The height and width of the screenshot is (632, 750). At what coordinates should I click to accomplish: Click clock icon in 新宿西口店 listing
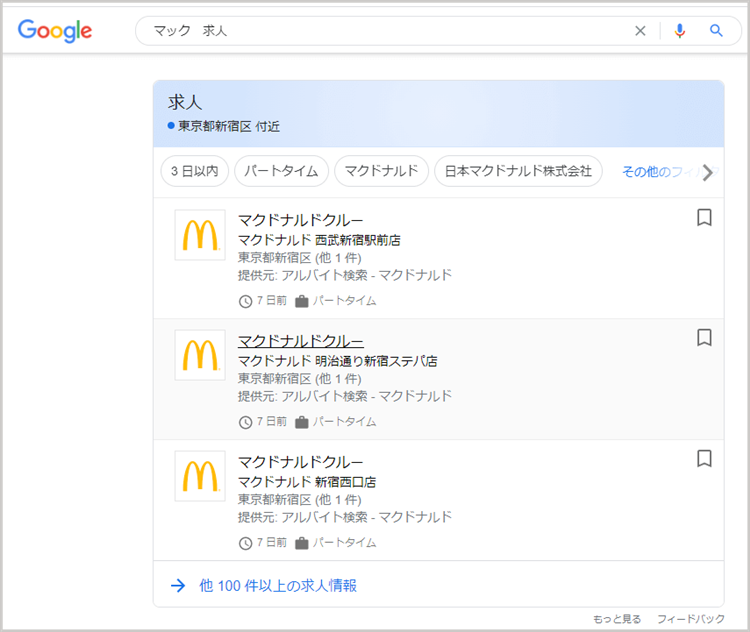(x=245, y=543)
